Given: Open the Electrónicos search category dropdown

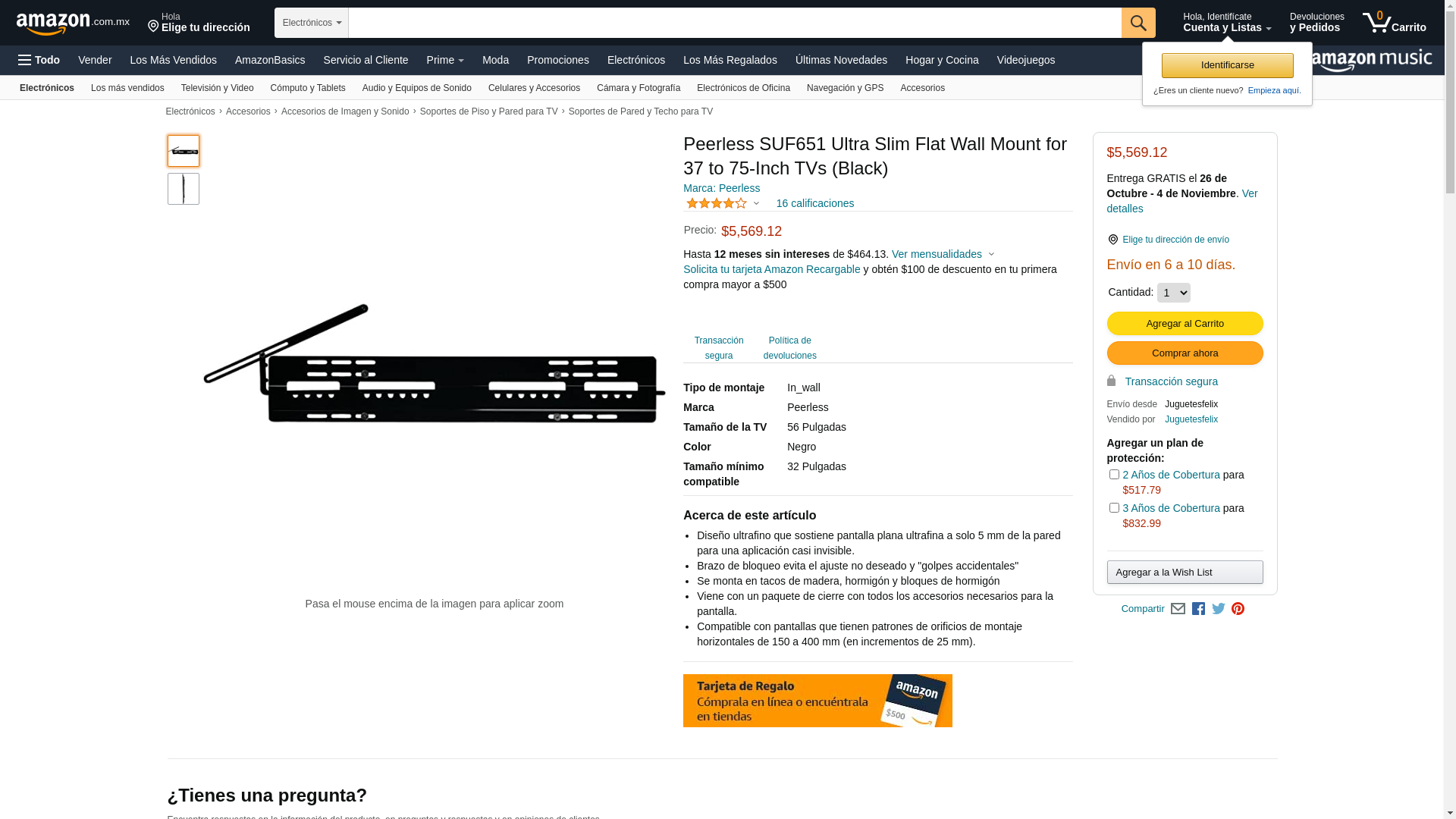Looking at the screenshot, I should point(312,23).
